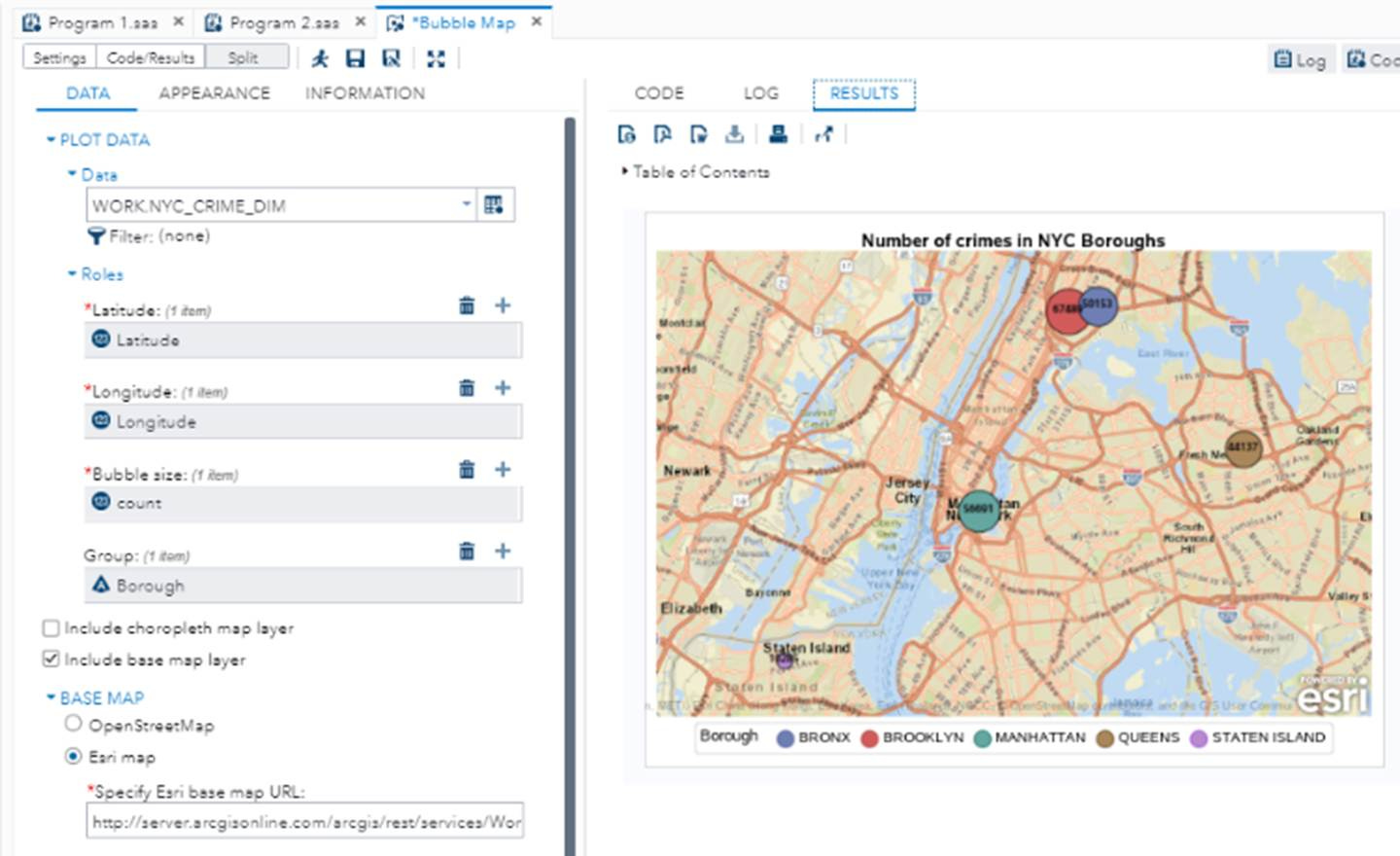Switch to the CODE tab
This screenshot has height=856, width=1400.
[659, 93]
